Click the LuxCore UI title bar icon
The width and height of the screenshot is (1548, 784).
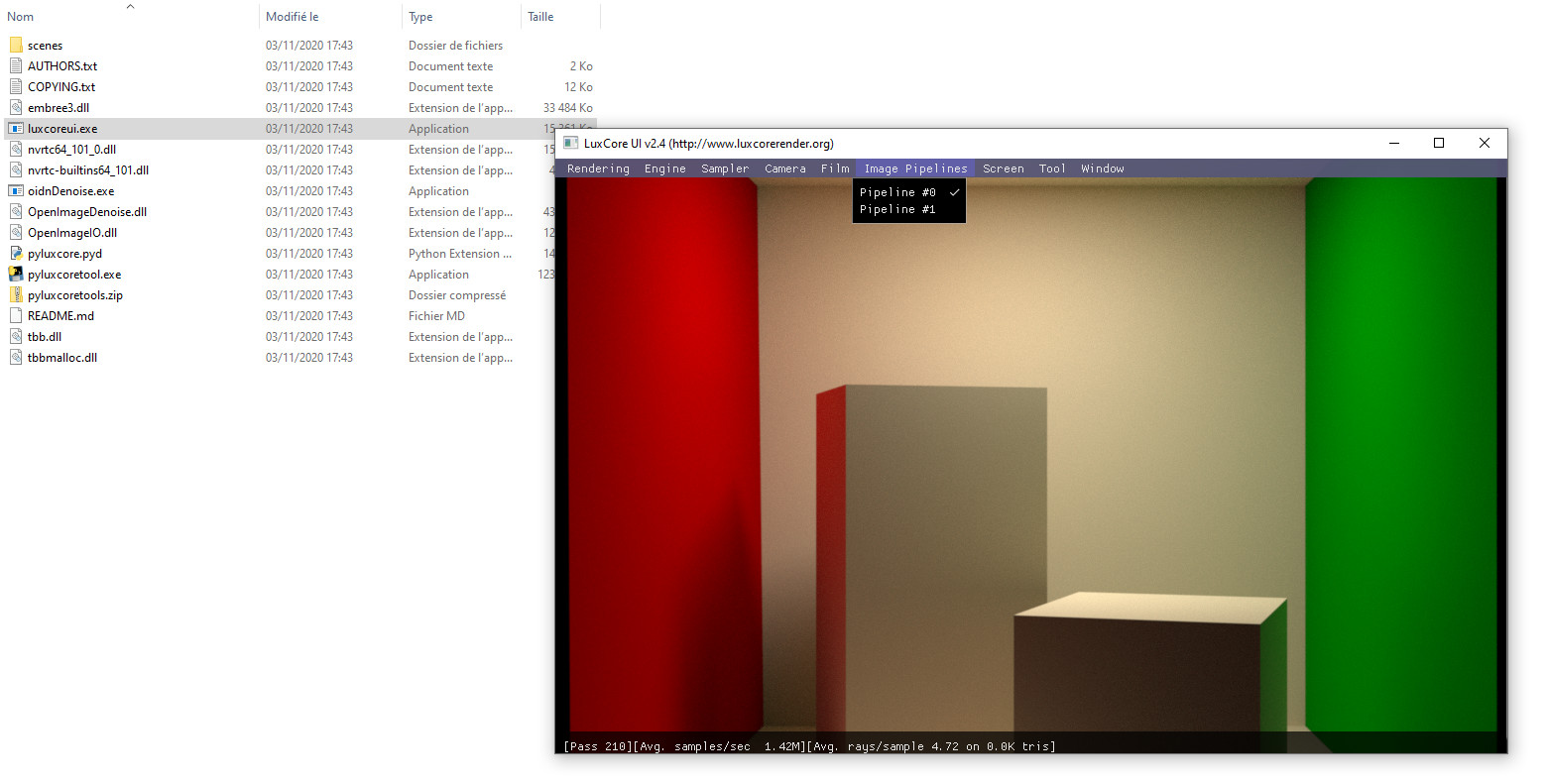tap(571, 144)
